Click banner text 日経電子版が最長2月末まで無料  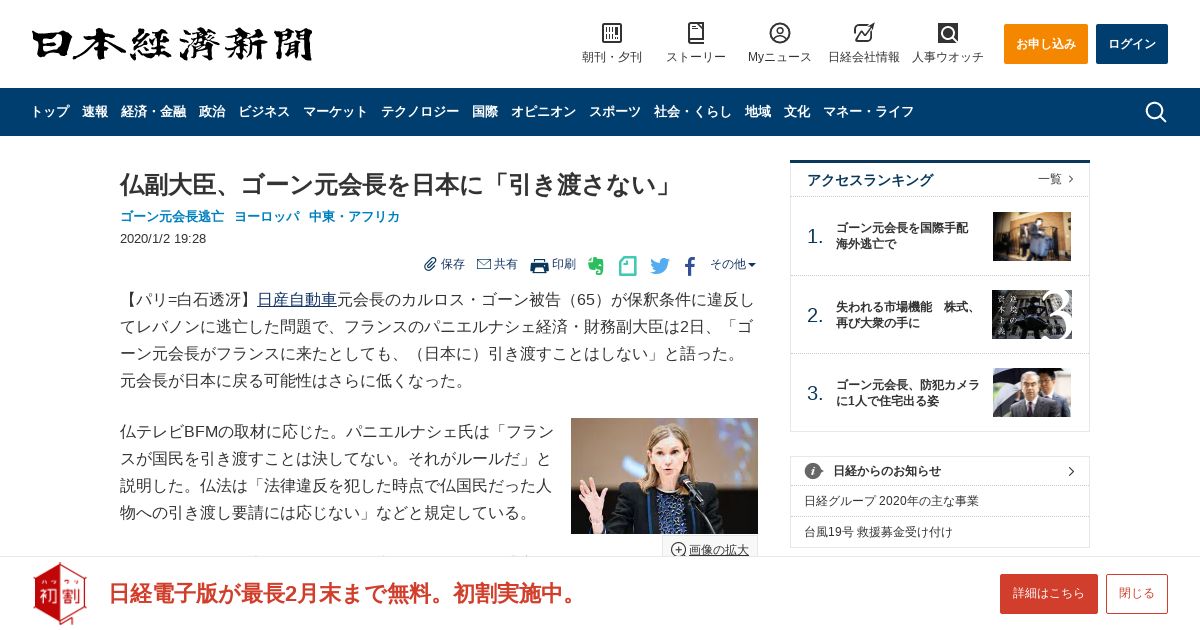[x=345, y=594]
